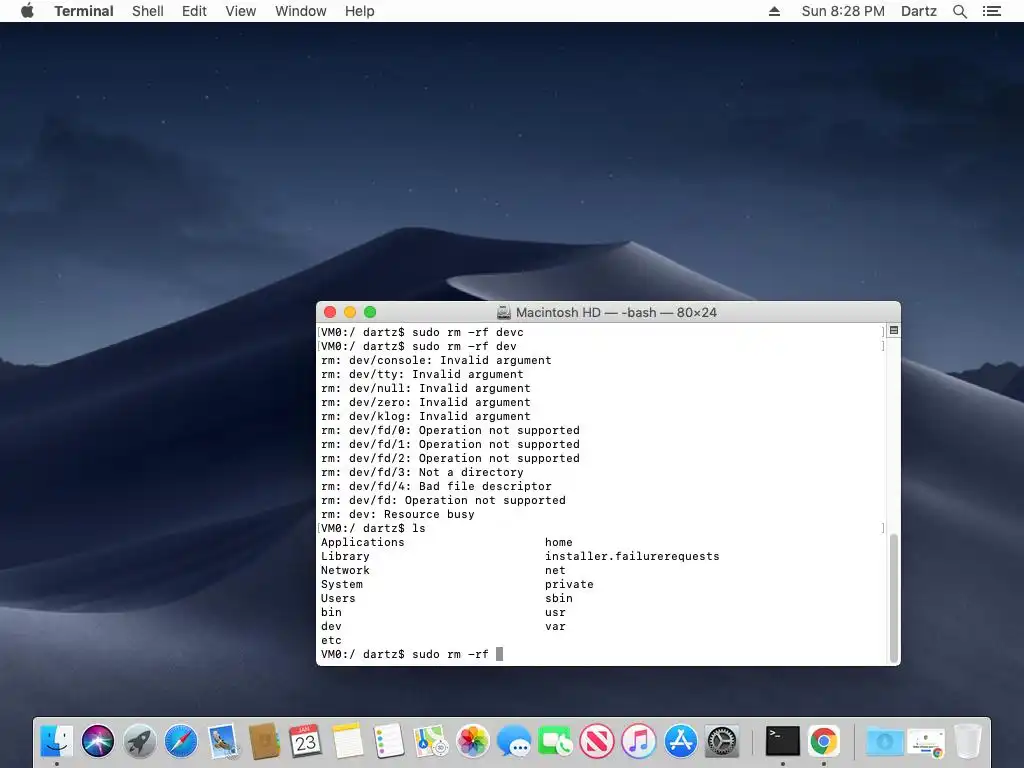Click the eject icon in menu bar
This screenshot has height=768, width=1024.
coord(774,11)
